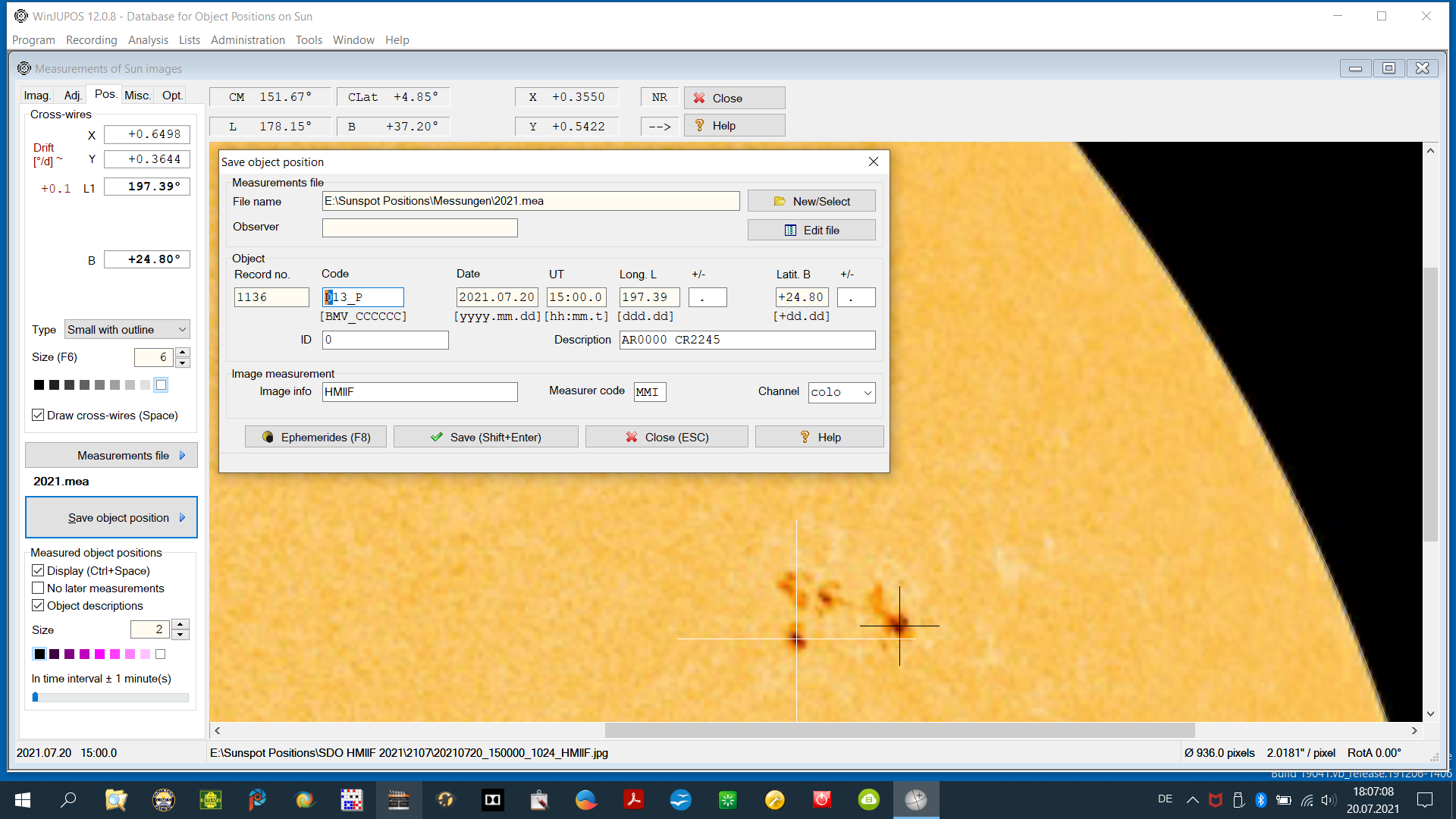Viewport: 1456px width, 819px height.
Task: Click inside the Observer input field
Action: tap(419, 227)
